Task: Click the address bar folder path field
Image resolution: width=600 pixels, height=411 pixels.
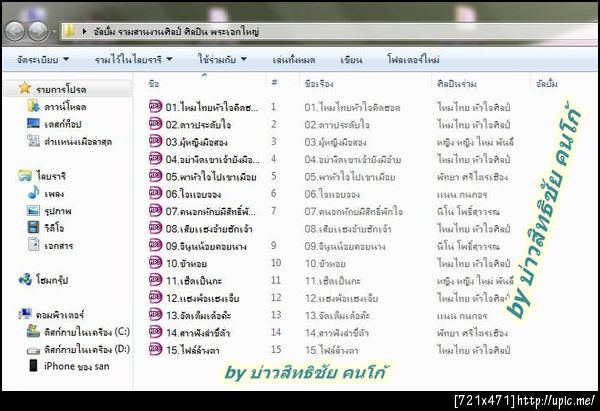Action: (x=329, y=31)
